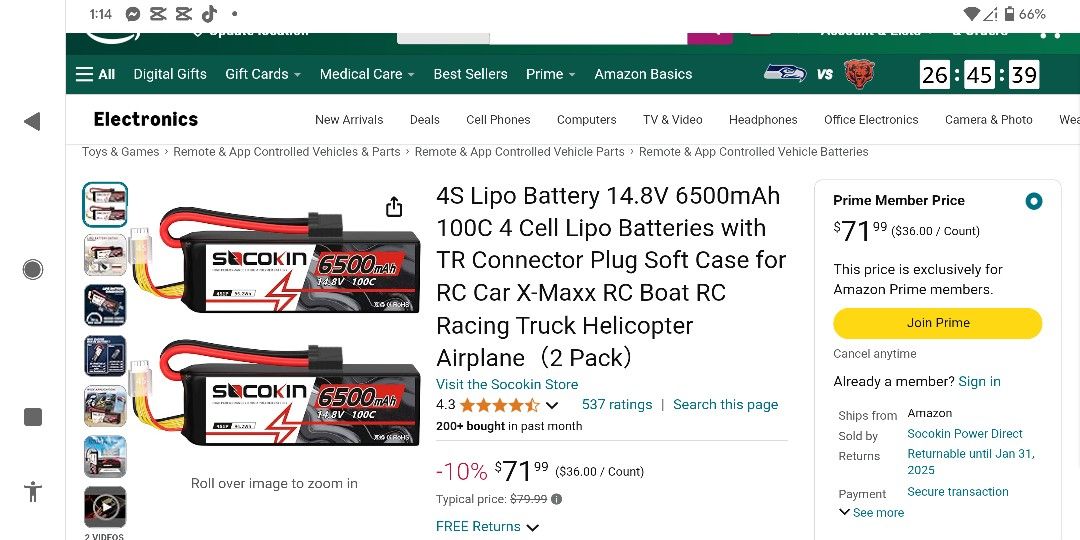
Task: Open the product videos thumbnail
Action: [105, 507]
